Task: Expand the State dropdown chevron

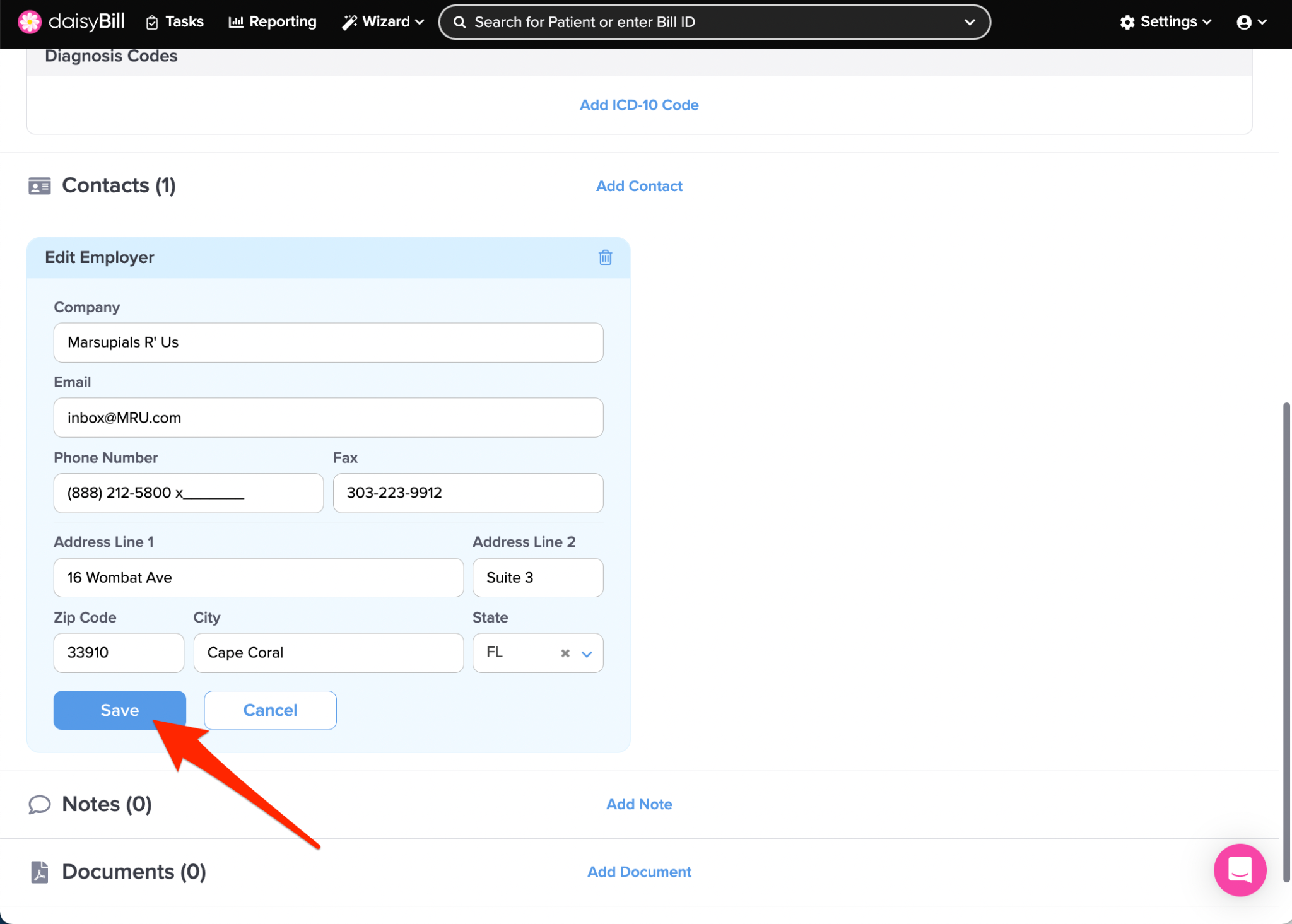Action: pyautogui.click(x=587, y=653)
